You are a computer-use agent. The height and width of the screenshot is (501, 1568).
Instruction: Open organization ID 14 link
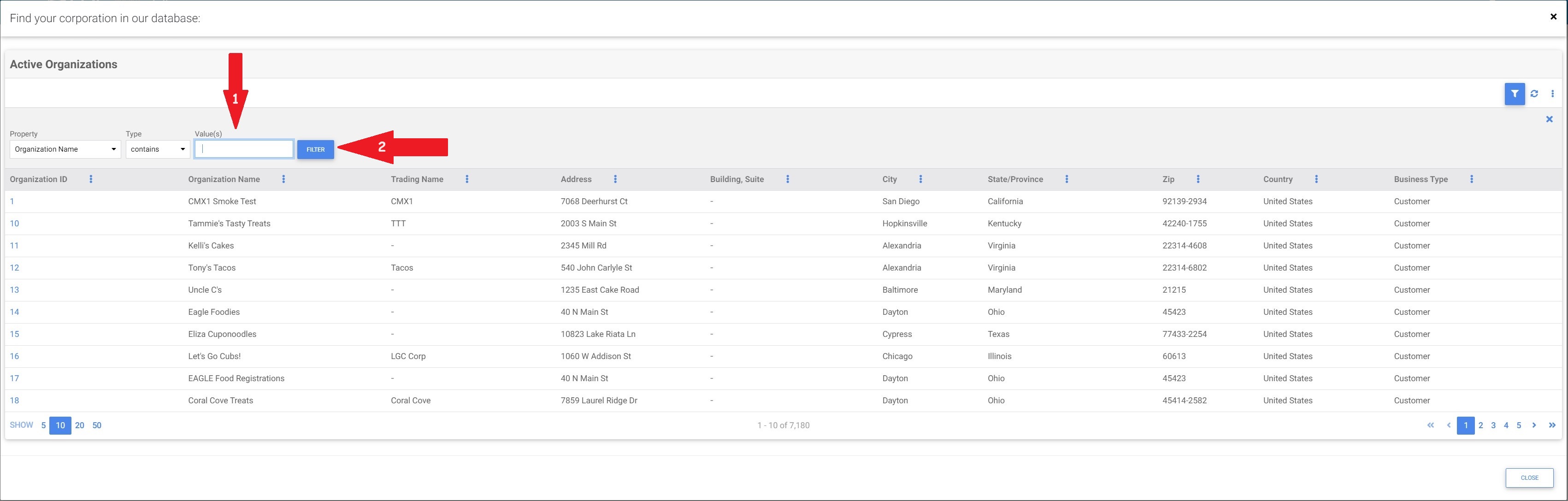click(x=15, y=312)
